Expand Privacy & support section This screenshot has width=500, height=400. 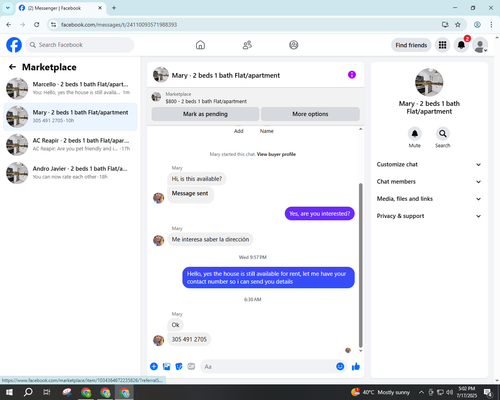click(429, 216)
